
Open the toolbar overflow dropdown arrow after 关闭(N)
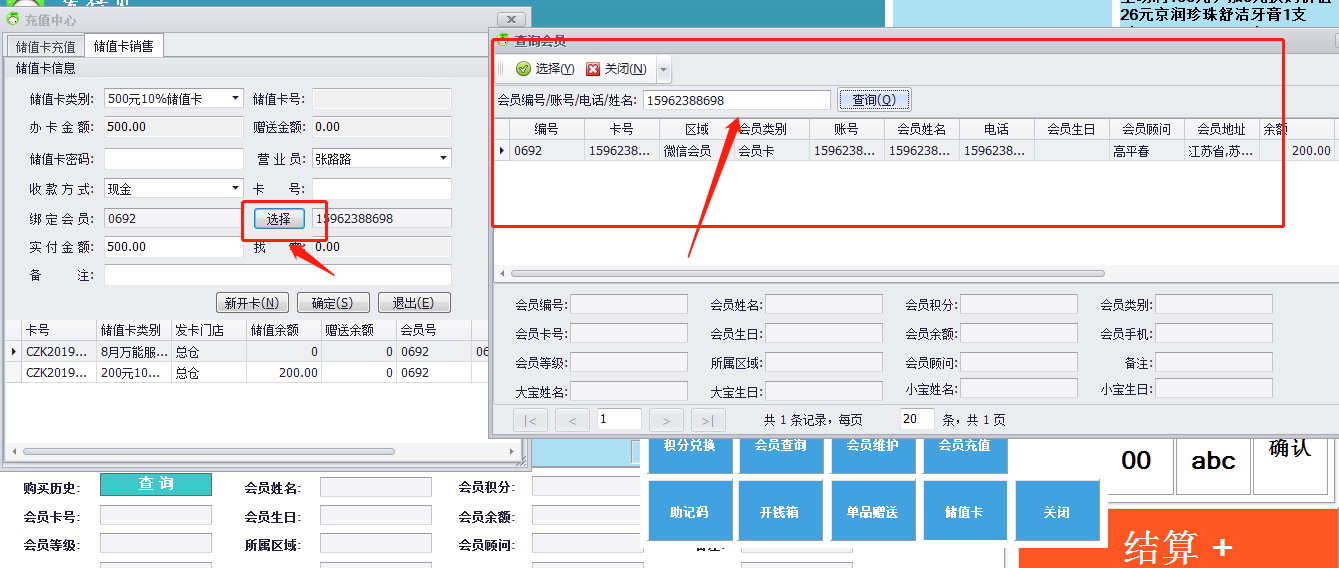point(664,70)
